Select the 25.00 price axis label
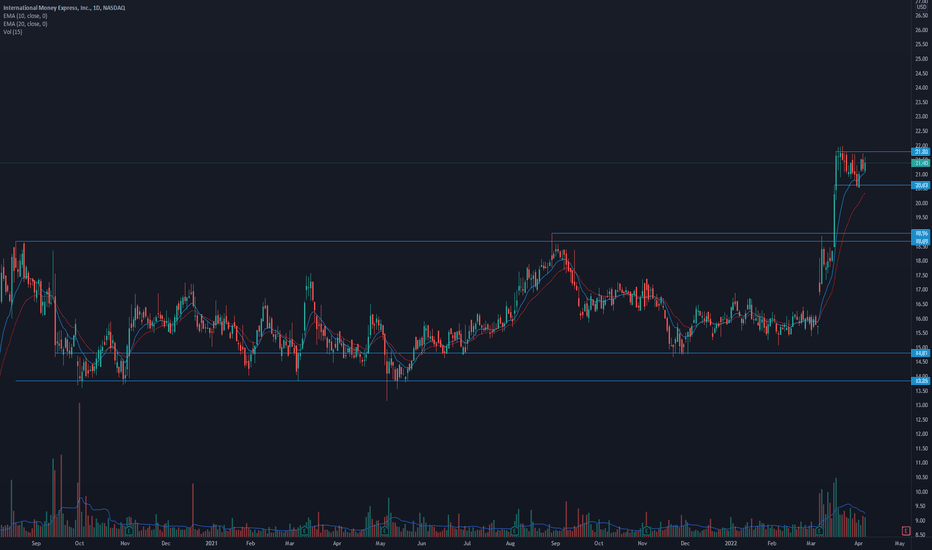Image resolution: width=932 pixels, height=550 pixels. [921, 59]
